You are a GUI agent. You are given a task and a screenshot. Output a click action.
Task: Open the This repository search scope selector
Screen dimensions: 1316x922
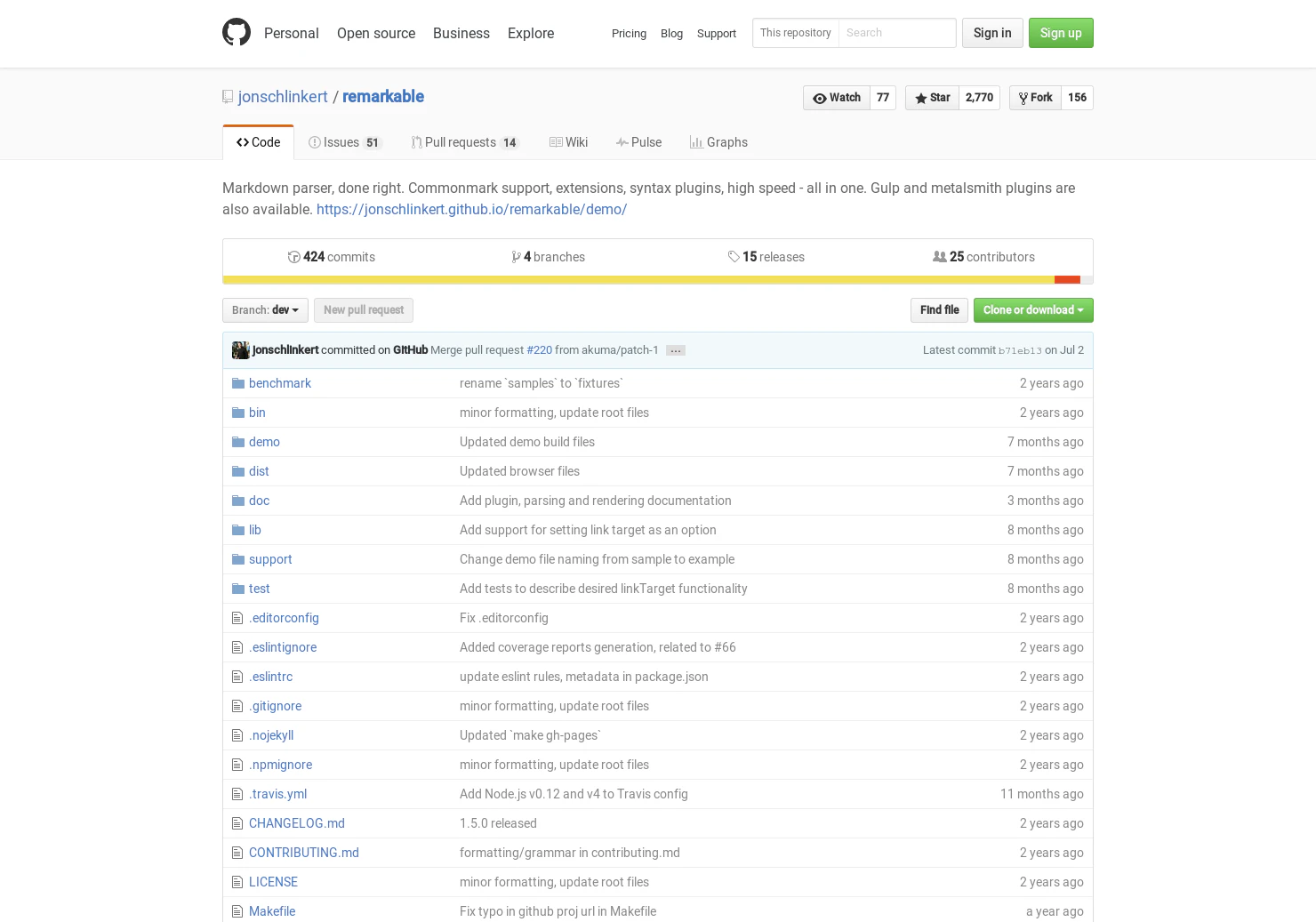click(796, 33)
